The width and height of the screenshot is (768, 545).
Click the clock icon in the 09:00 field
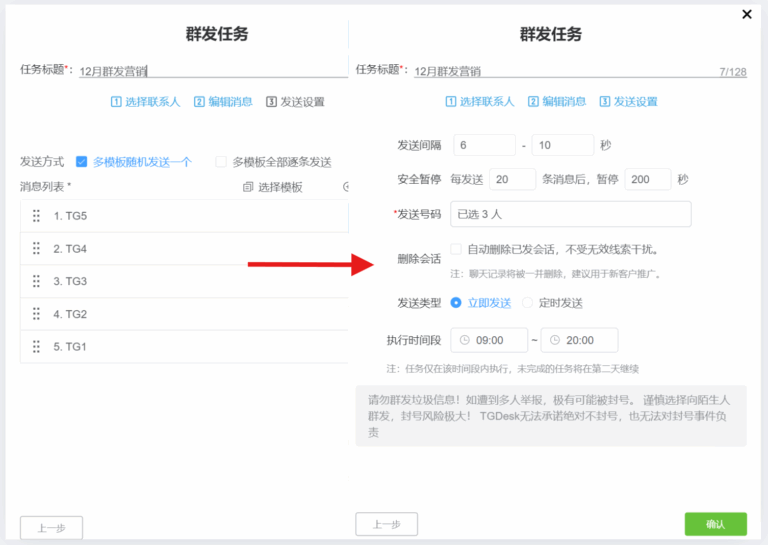point(464,340)
